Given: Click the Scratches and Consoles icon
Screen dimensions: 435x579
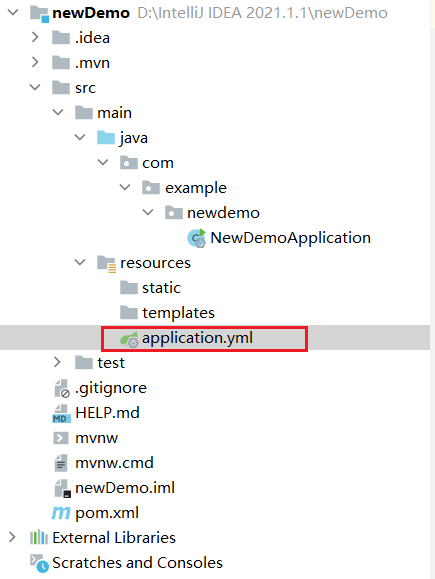Looking at the screenshot, I should pos(39,563).
